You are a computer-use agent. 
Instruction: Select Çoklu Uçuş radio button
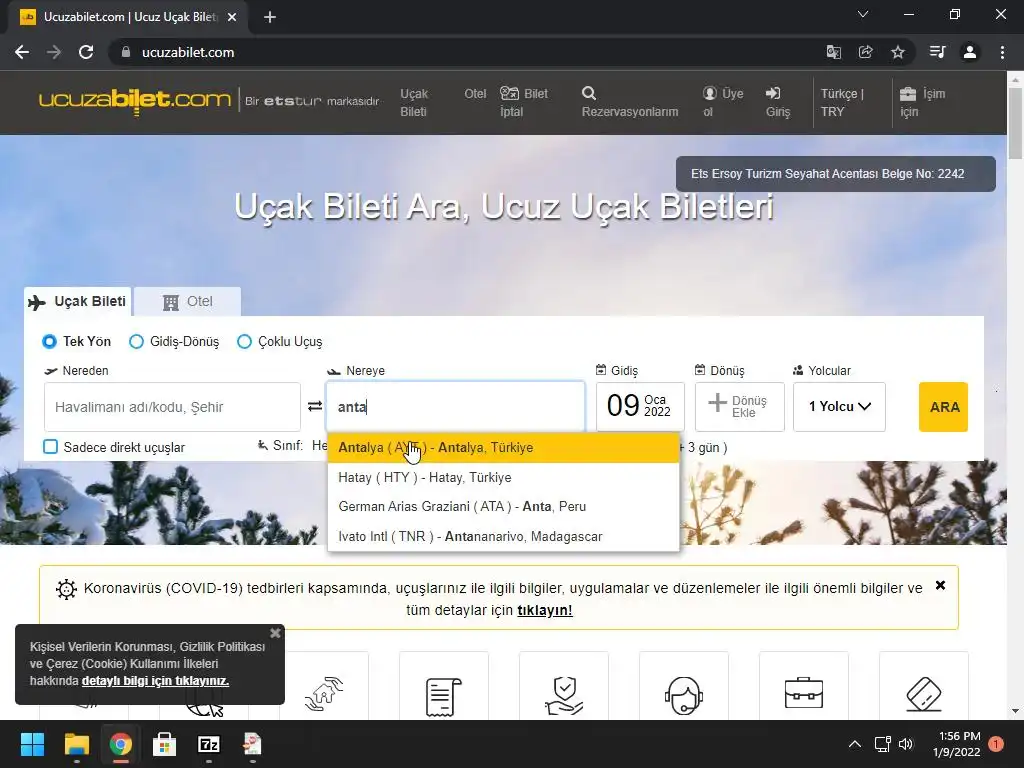(x=244, y=342)
